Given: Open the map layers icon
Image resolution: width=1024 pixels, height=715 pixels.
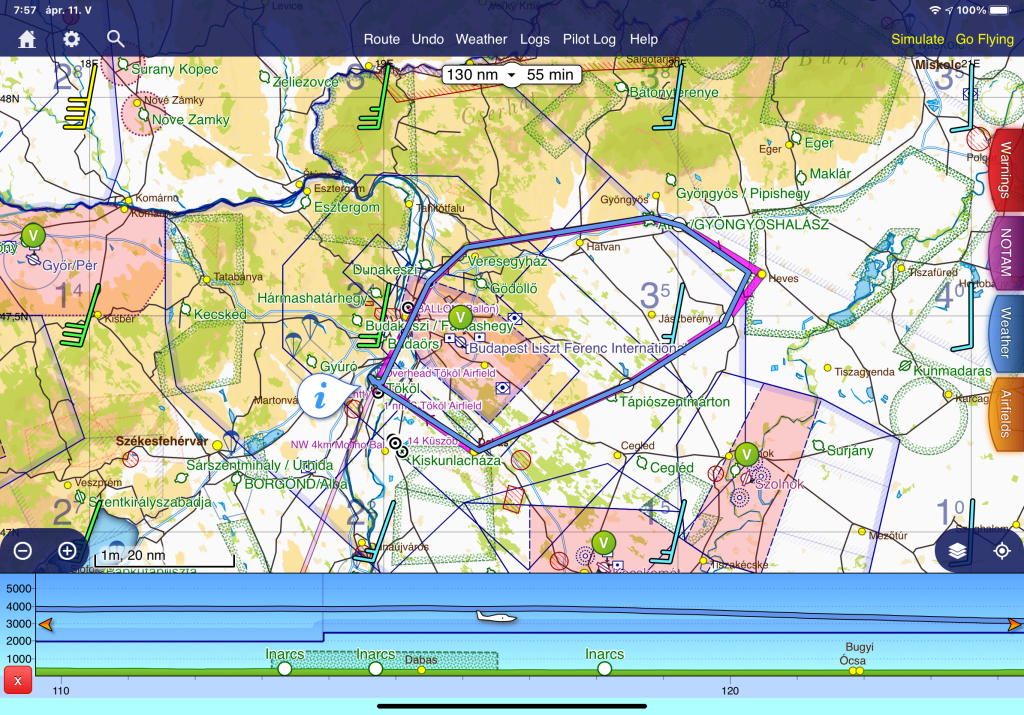Looking at the screenshot, I should [x=958, y=551].
